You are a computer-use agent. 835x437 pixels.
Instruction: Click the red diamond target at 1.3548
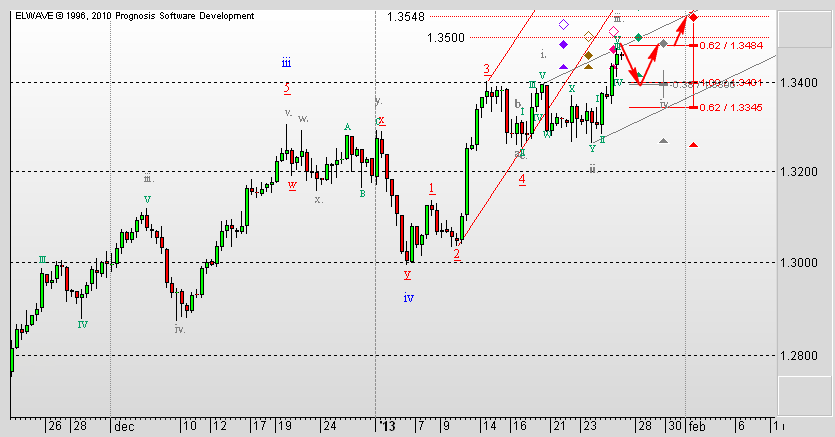(x=693, y=17)
